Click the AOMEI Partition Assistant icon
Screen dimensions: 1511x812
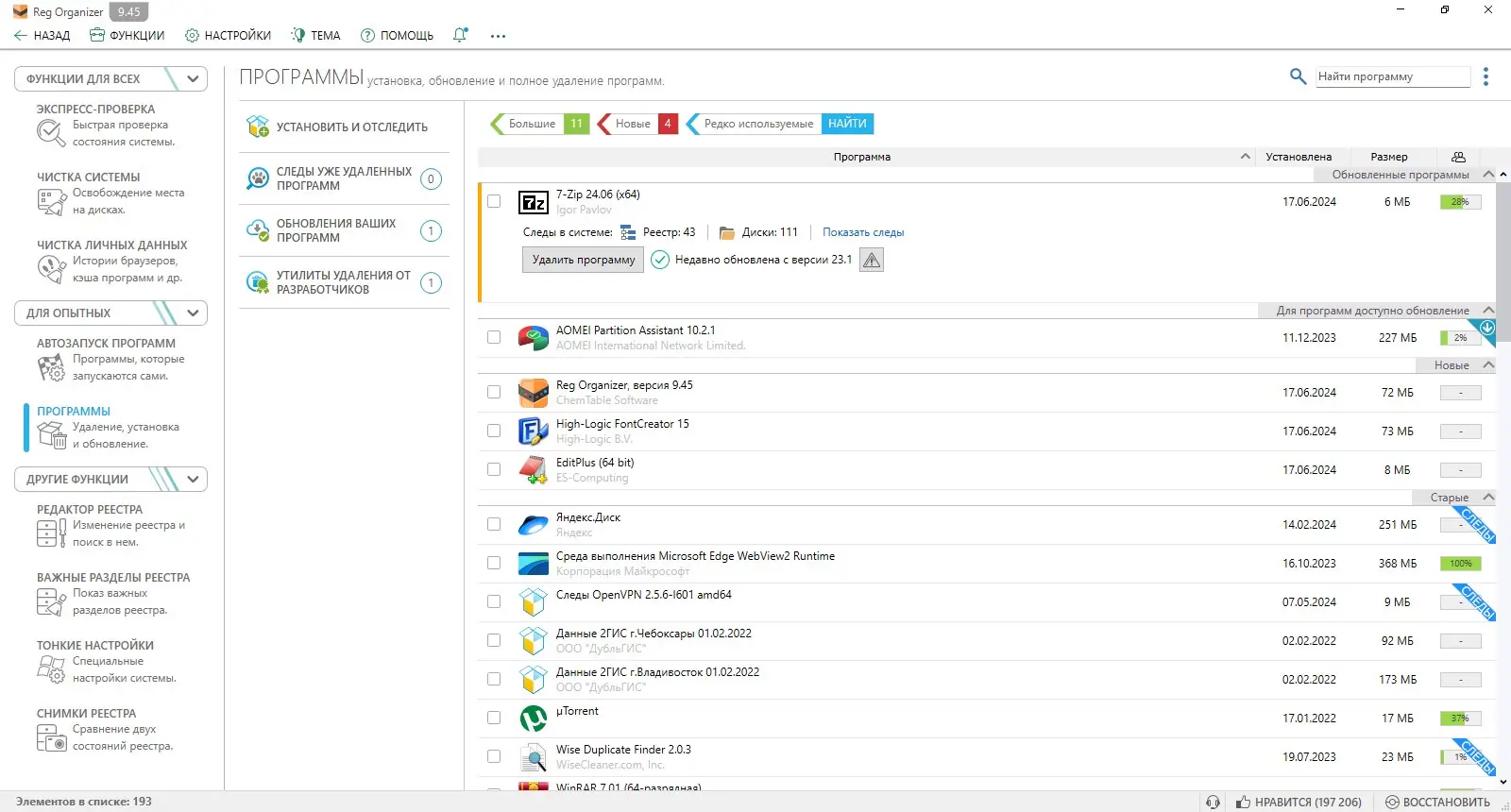click(534, 338)
